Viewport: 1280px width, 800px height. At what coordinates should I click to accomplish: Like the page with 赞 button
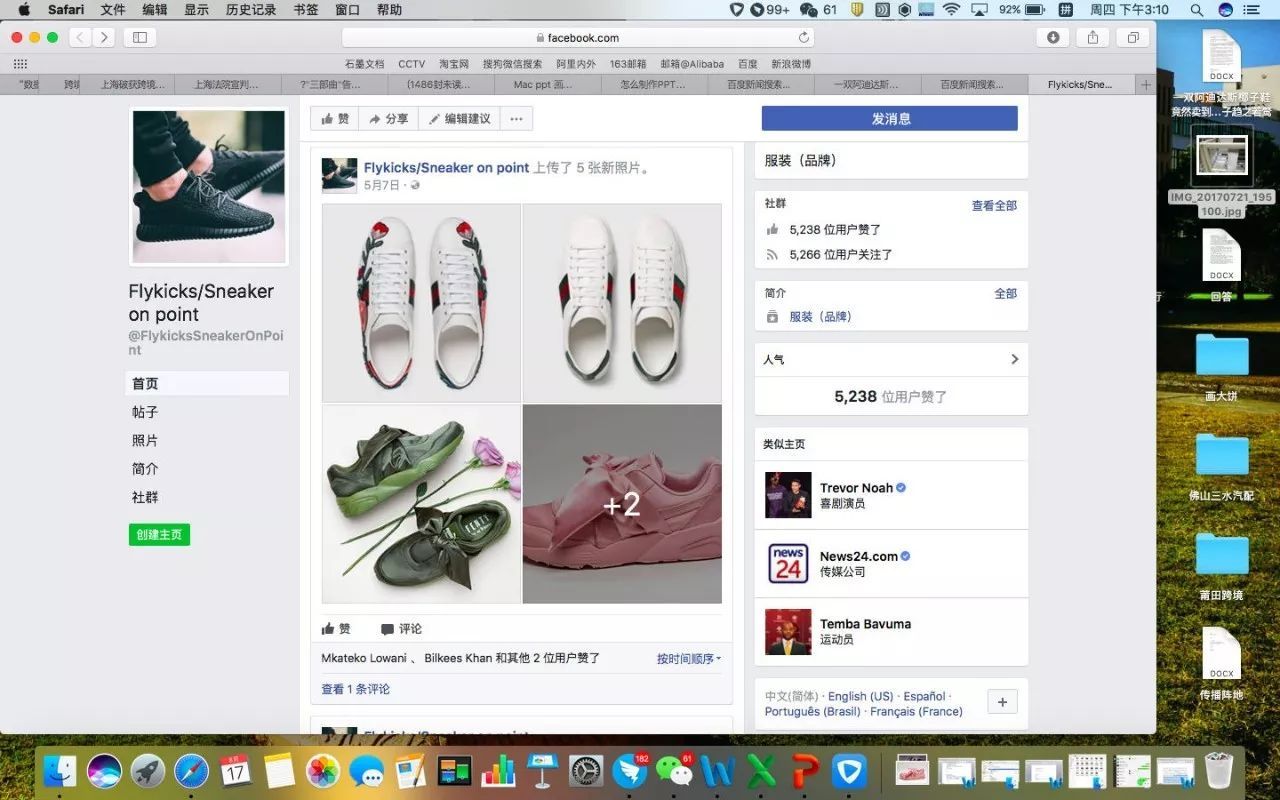(x=335, y=119)
